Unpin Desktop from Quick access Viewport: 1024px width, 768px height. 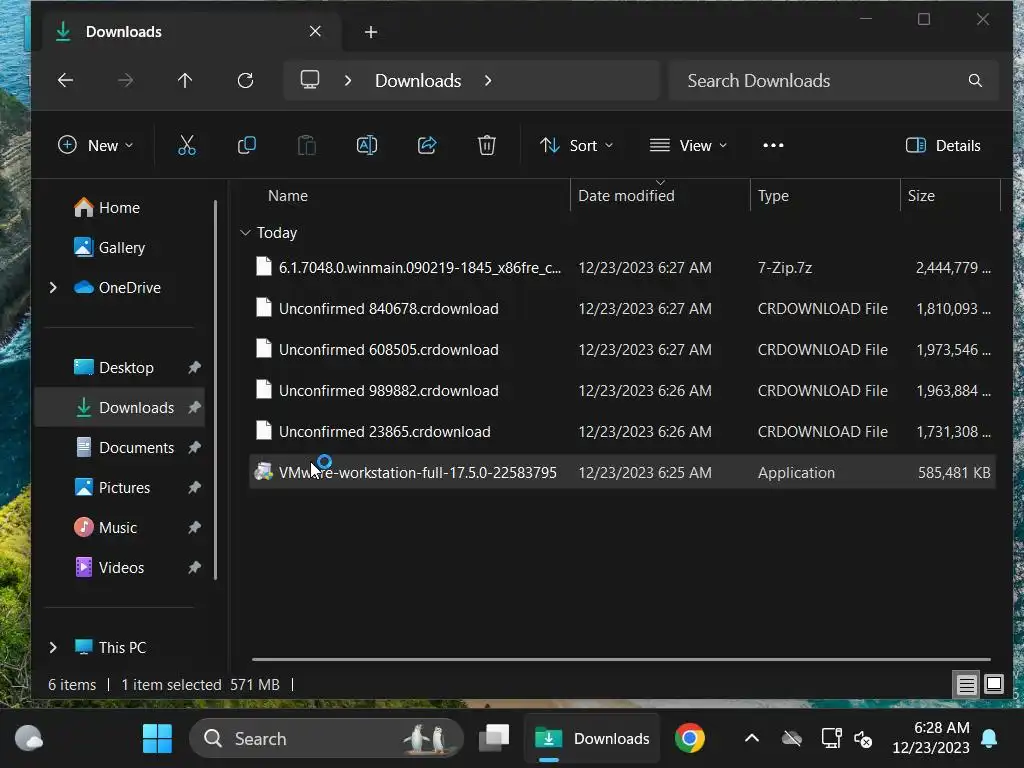[x=194, y=368]
